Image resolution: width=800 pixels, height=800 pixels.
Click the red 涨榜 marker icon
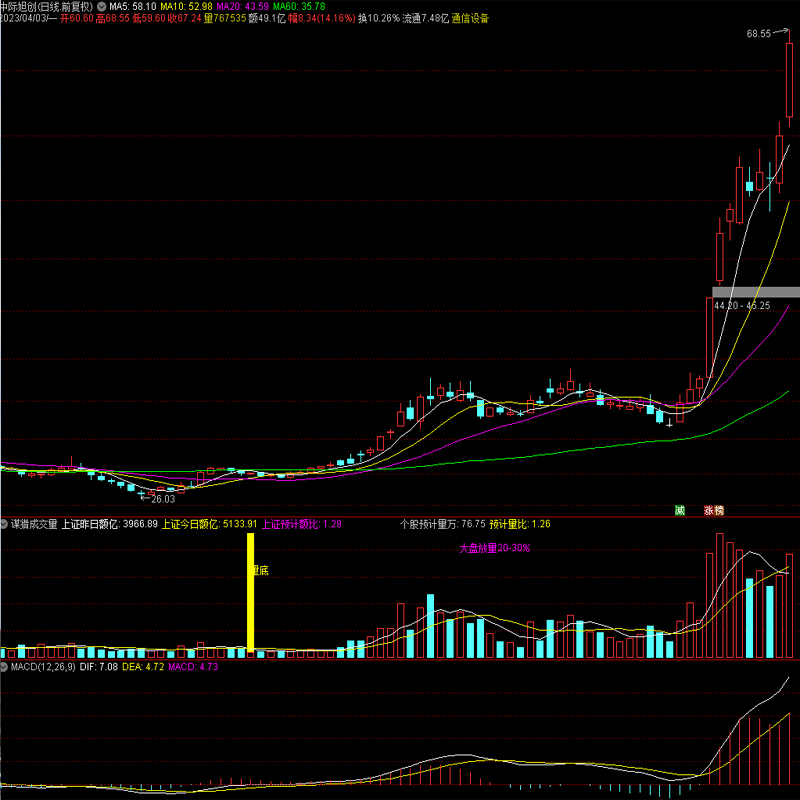tap(713, 510)
